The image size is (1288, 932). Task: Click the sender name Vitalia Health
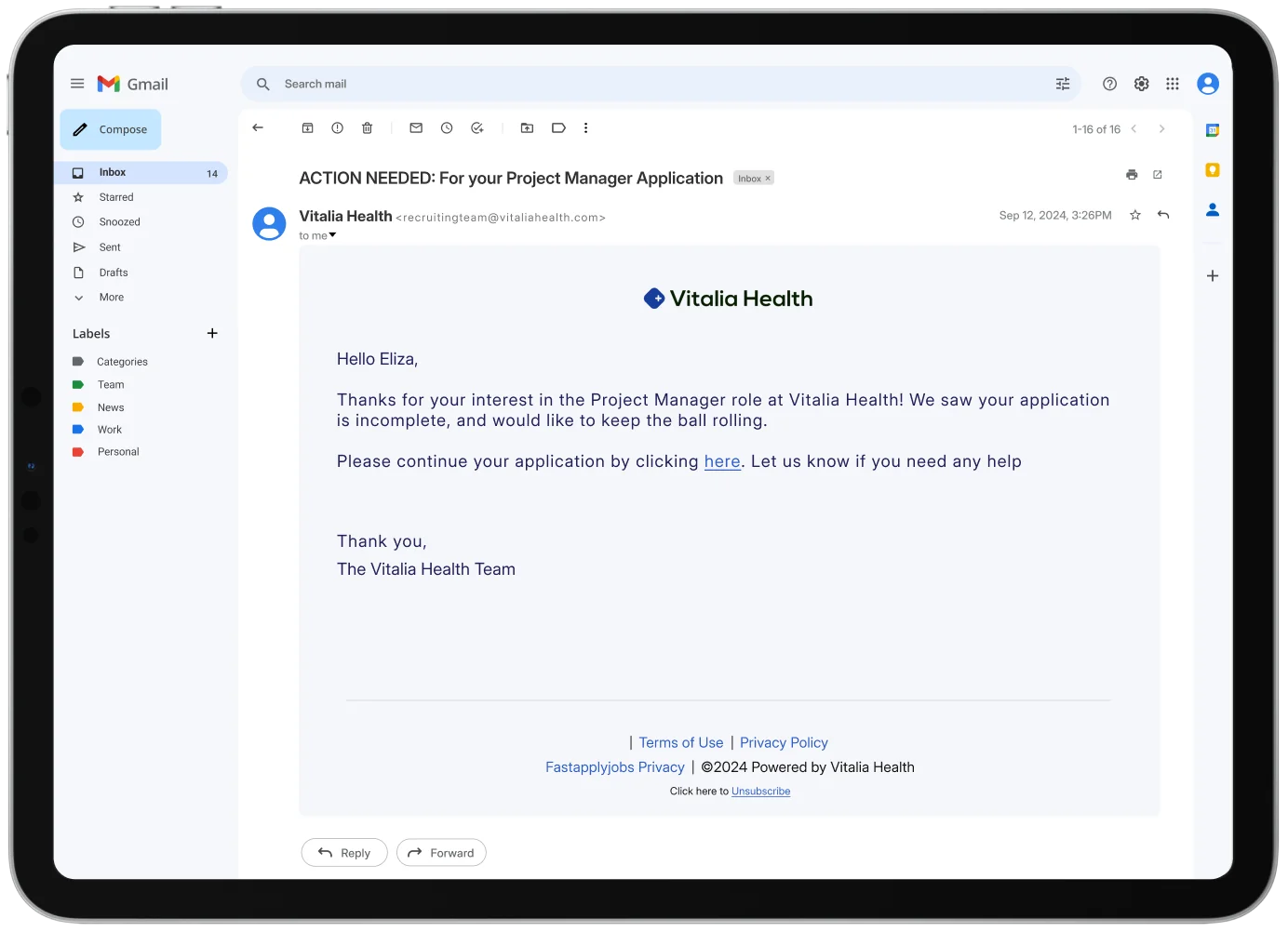tap(345, 216)
